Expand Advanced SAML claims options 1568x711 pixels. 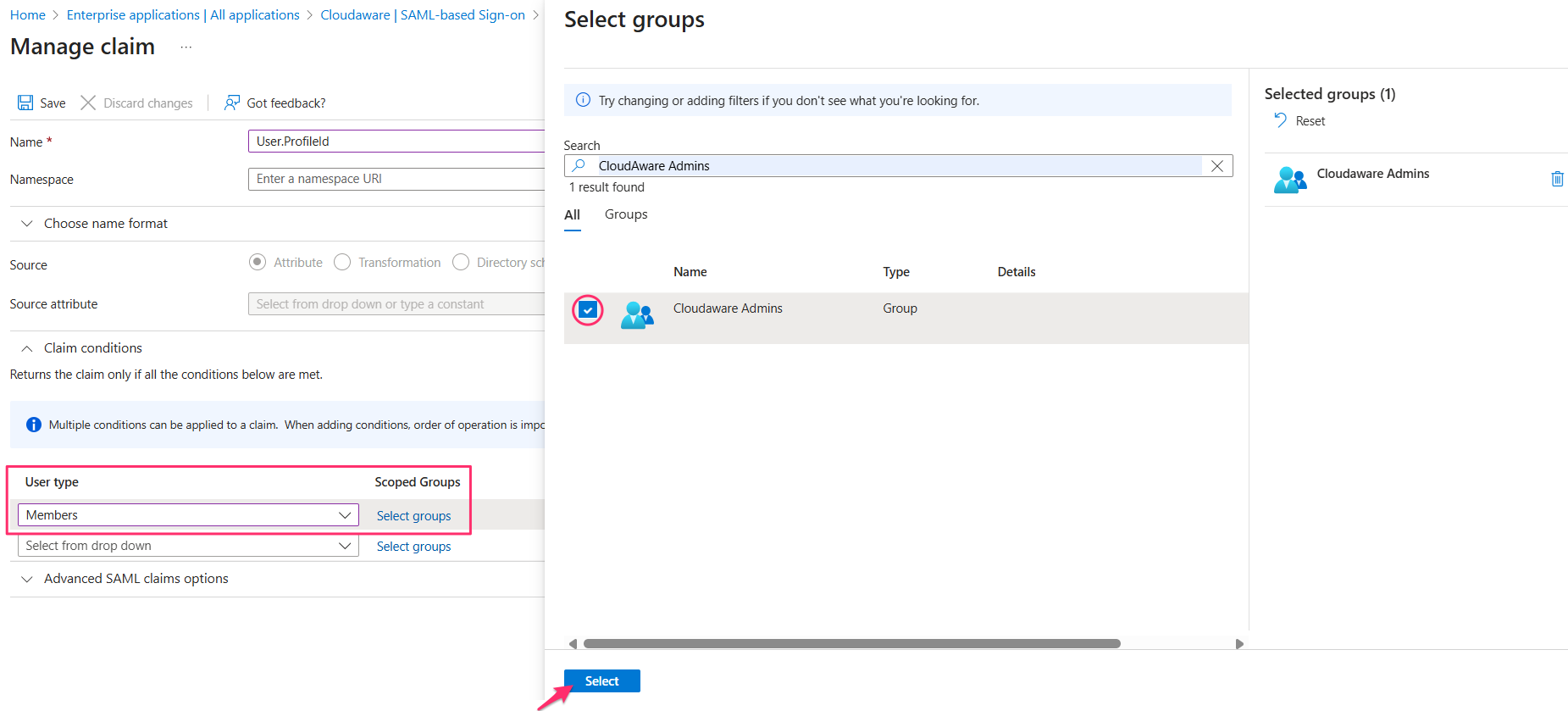tap(27, 579)
